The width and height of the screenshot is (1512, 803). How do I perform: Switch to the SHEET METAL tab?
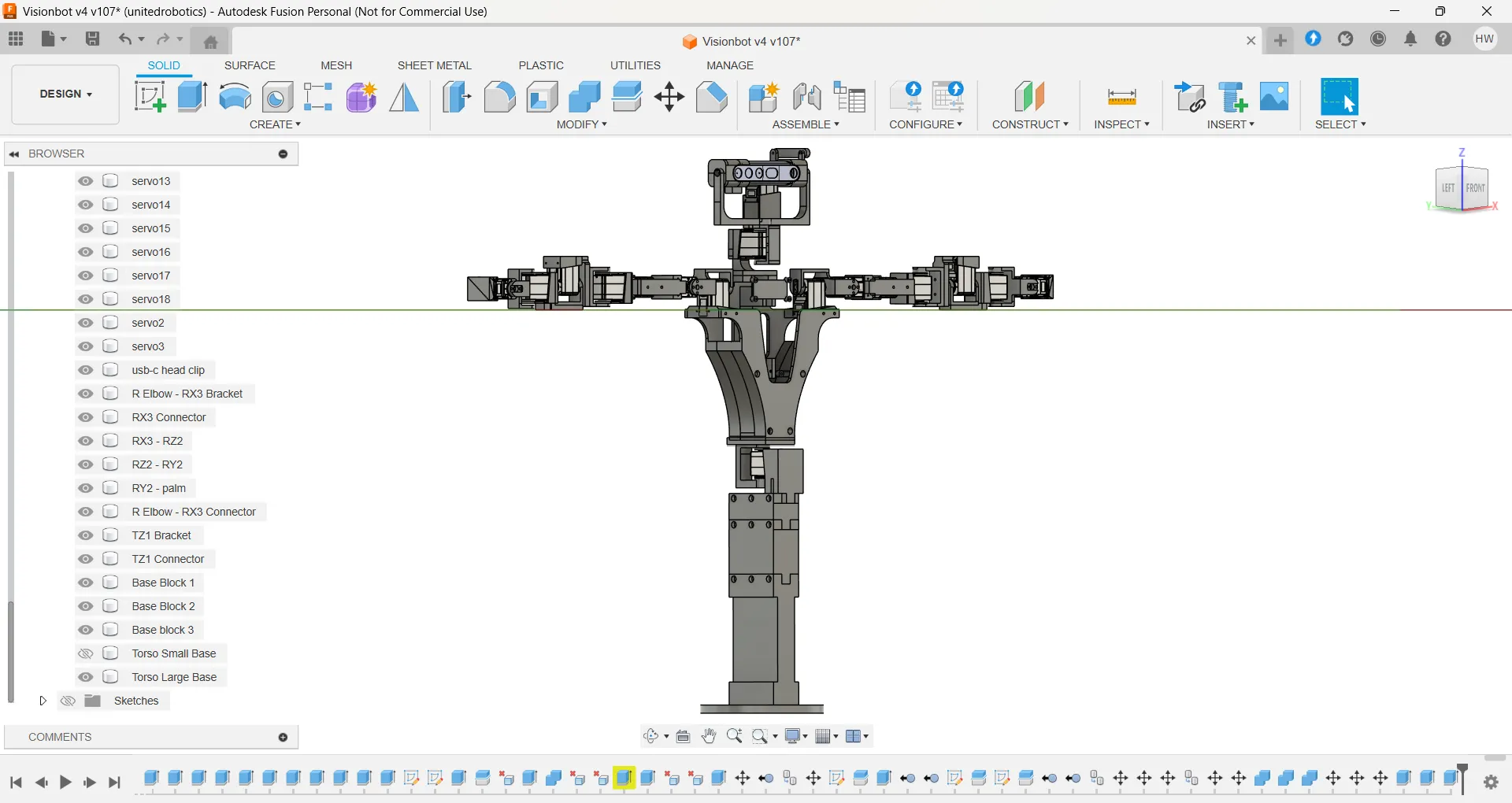tap(434, 65)
